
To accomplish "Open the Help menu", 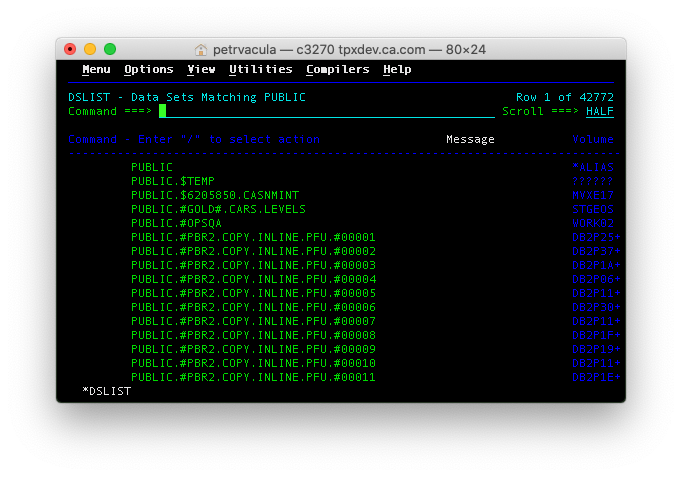I will coord(397,70).
